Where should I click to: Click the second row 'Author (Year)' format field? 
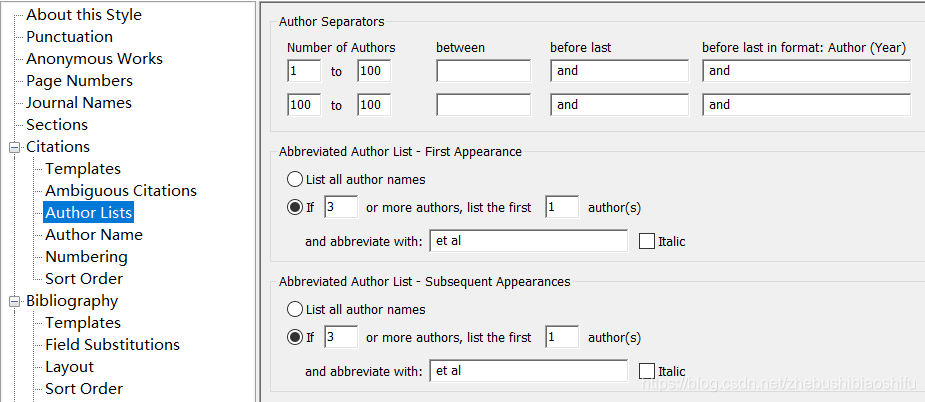[x=806, y=105]
